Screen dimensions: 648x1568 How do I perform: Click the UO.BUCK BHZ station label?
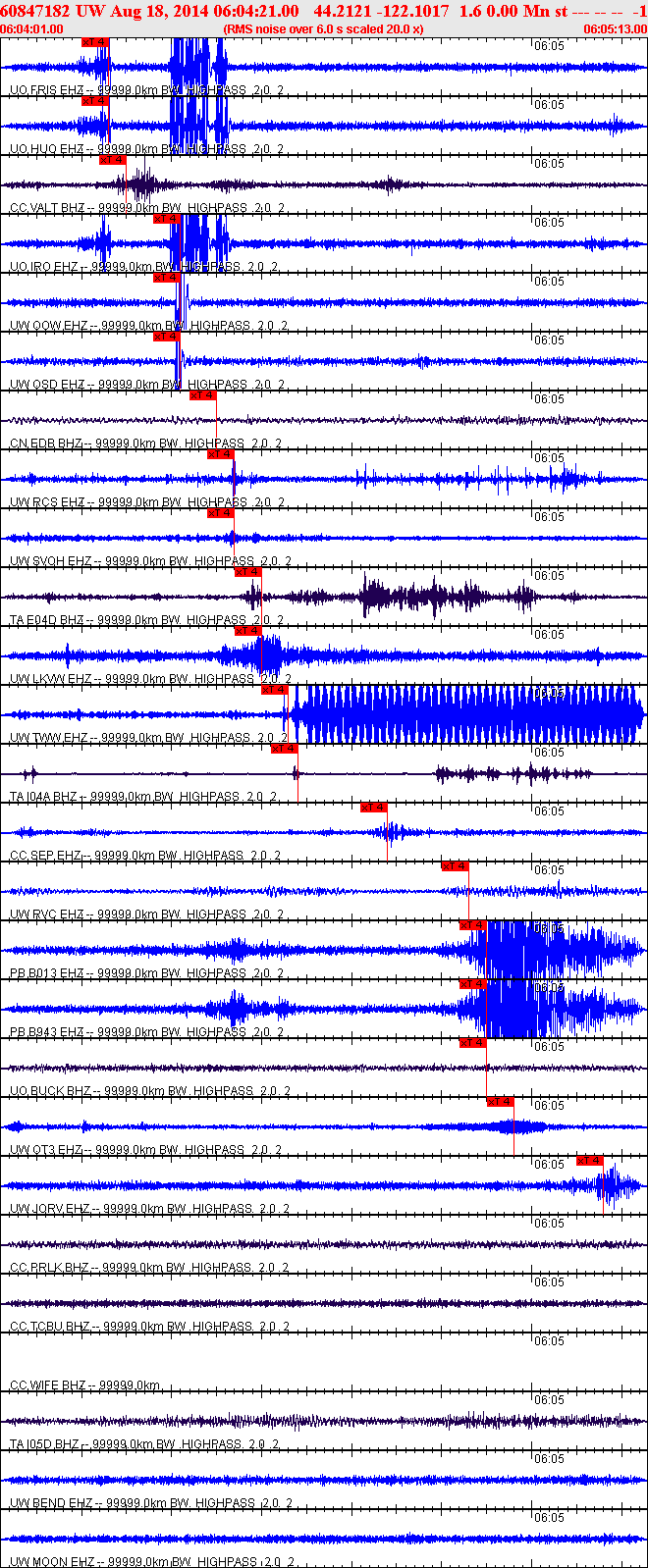click(51, 1091)
